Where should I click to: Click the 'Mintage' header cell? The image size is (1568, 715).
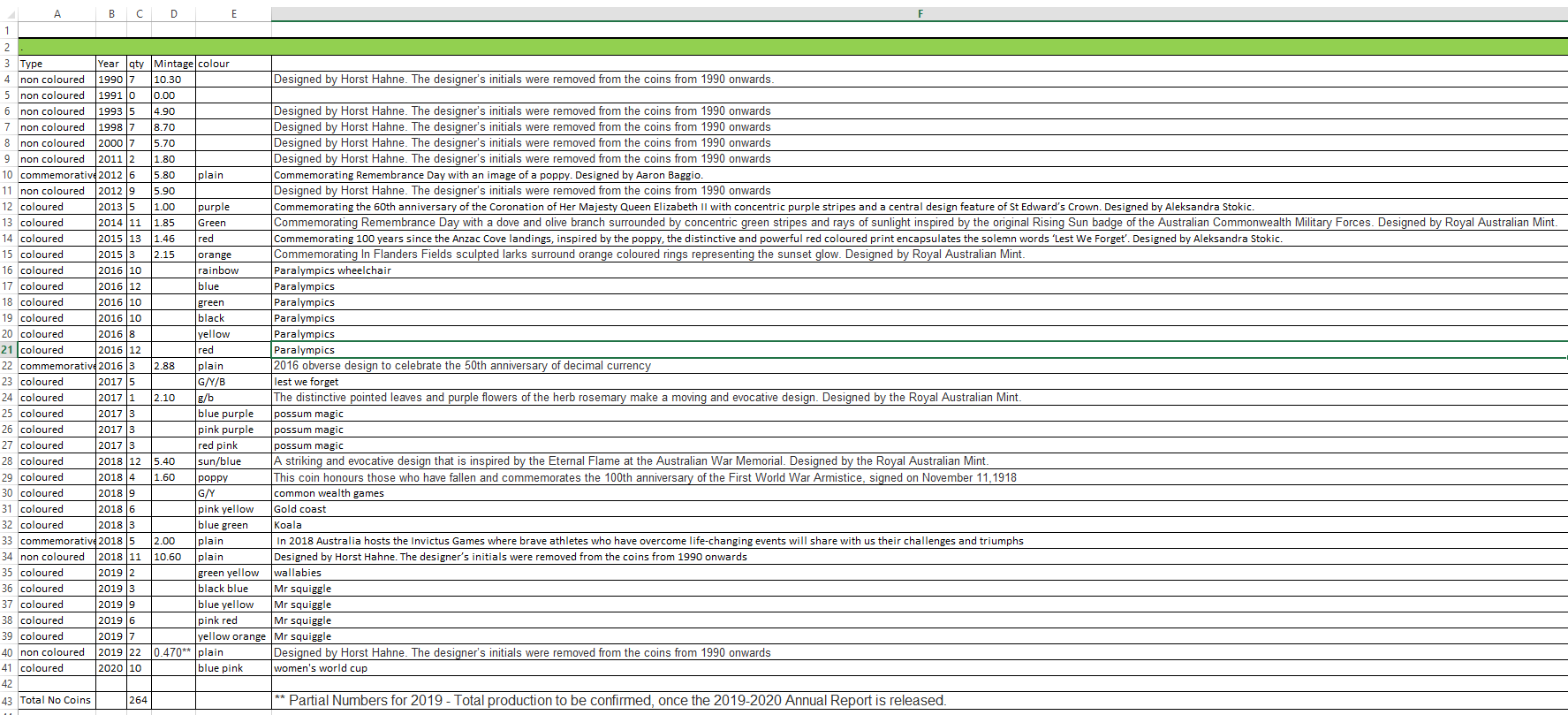(x=173, y=64)
